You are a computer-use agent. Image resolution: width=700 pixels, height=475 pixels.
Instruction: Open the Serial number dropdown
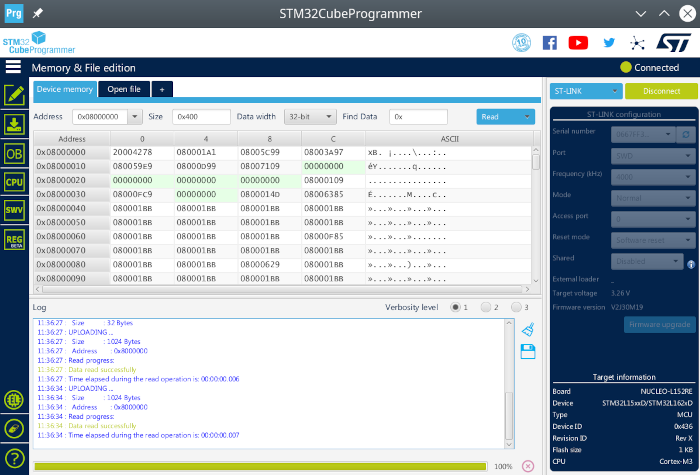643,134
